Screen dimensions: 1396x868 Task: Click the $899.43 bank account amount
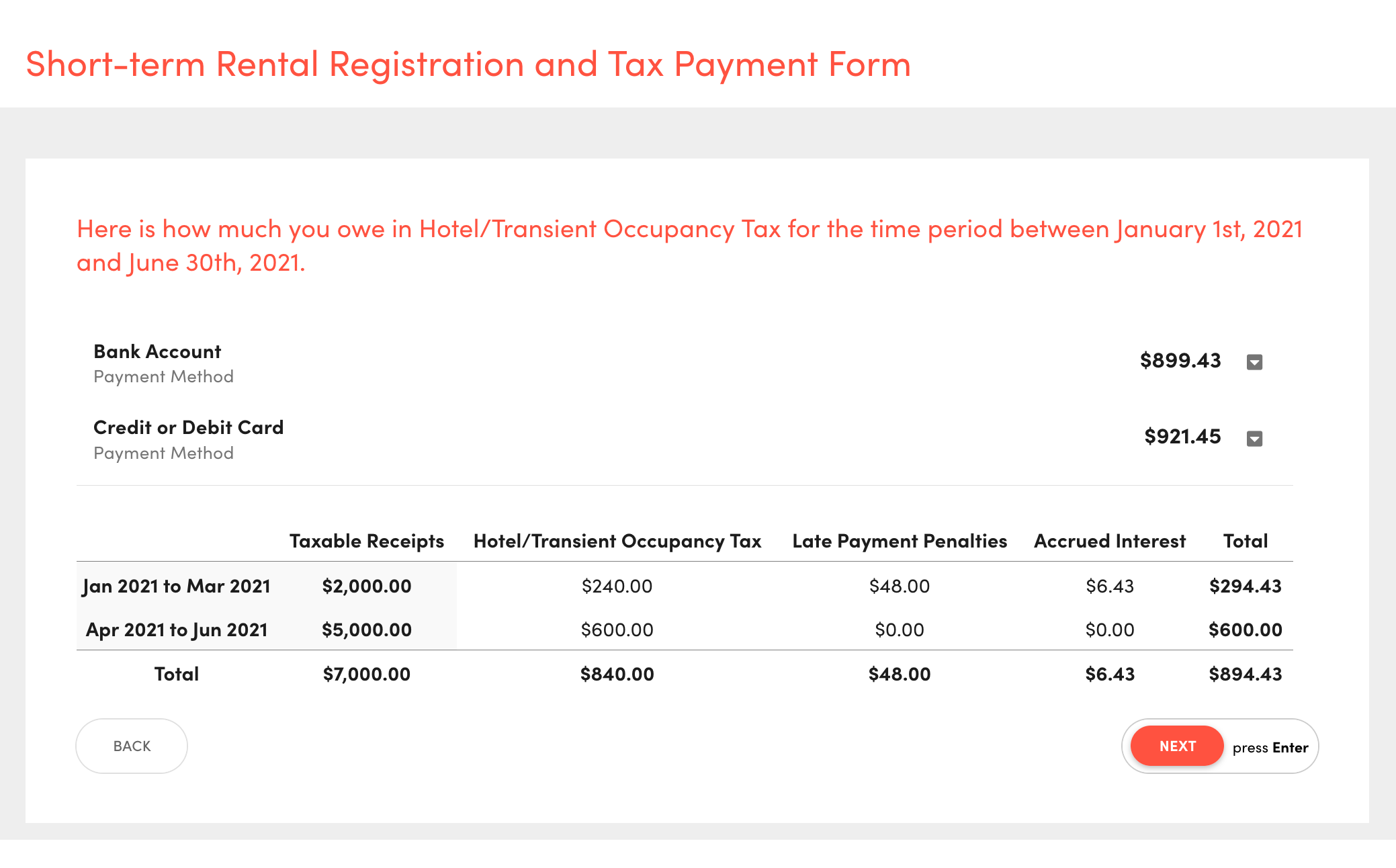(1180, 361)
